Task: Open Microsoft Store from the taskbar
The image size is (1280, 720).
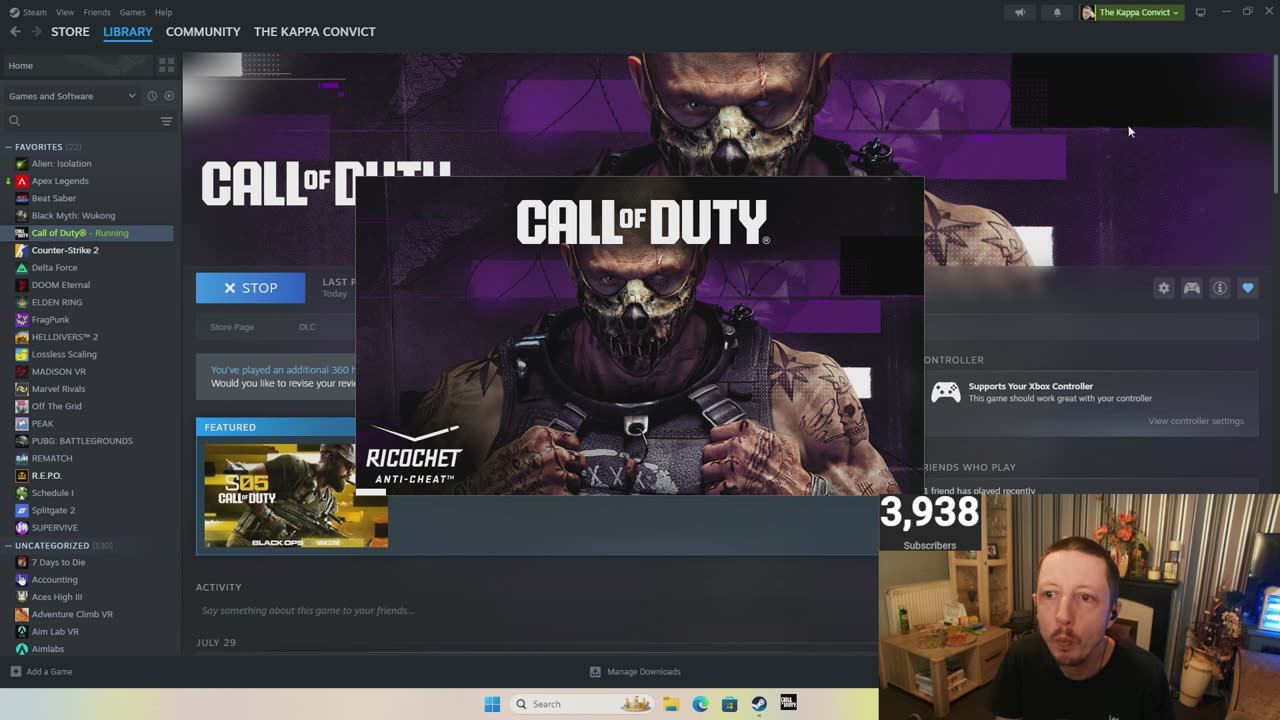Action: (x=729, y=704)
